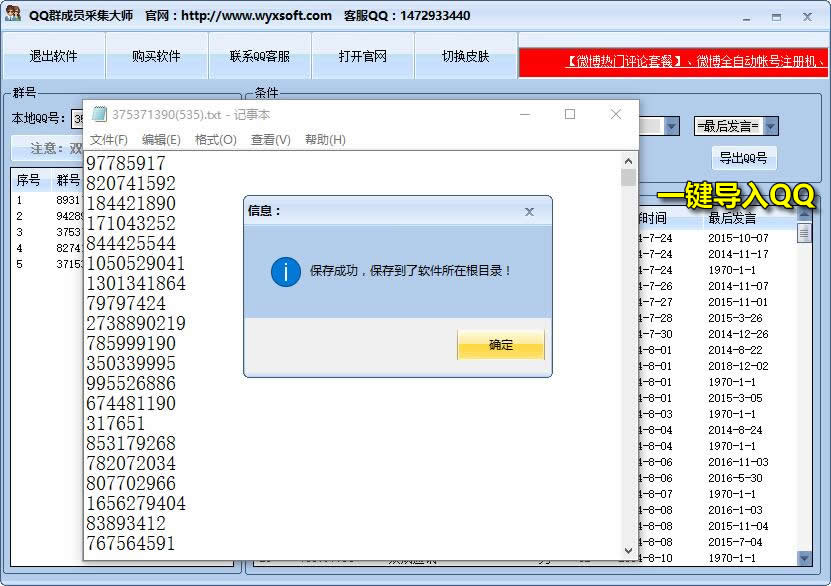
Task: Click the line 853179268 in Notepad
Action: click(x=131, y=443)
